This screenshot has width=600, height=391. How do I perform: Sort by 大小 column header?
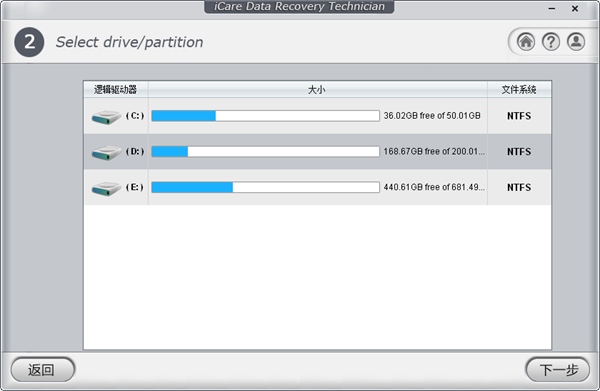tap(318, 90)
